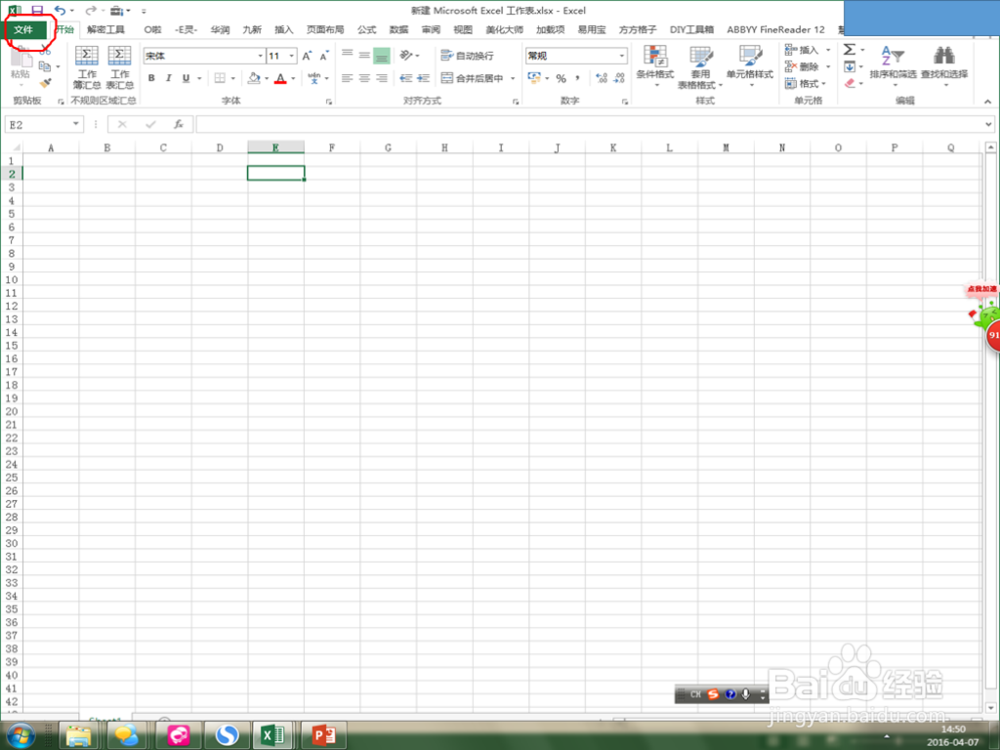Toggle top vertical alignment
The width and height of the screenshot is (1000, 750).
coord(347,55)
